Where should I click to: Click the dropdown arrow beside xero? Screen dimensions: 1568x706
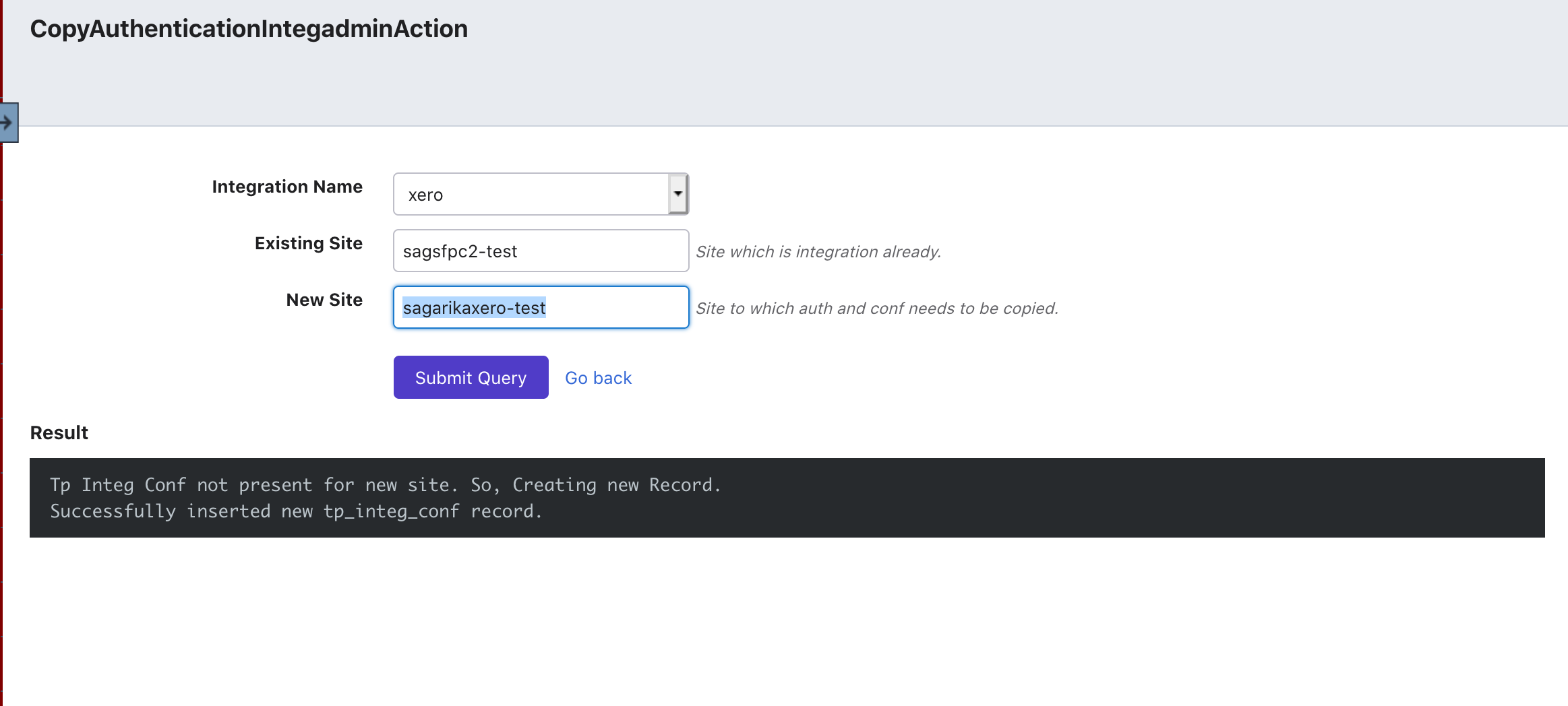677,194
